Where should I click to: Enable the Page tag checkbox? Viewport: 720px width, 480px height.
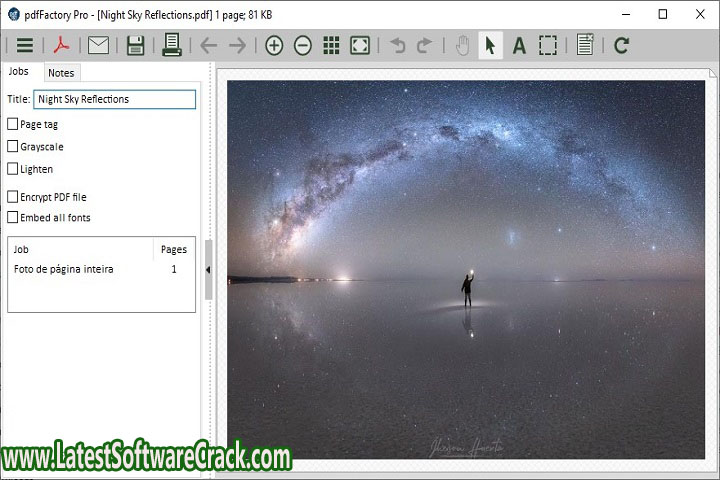click(x=13, y=124)
